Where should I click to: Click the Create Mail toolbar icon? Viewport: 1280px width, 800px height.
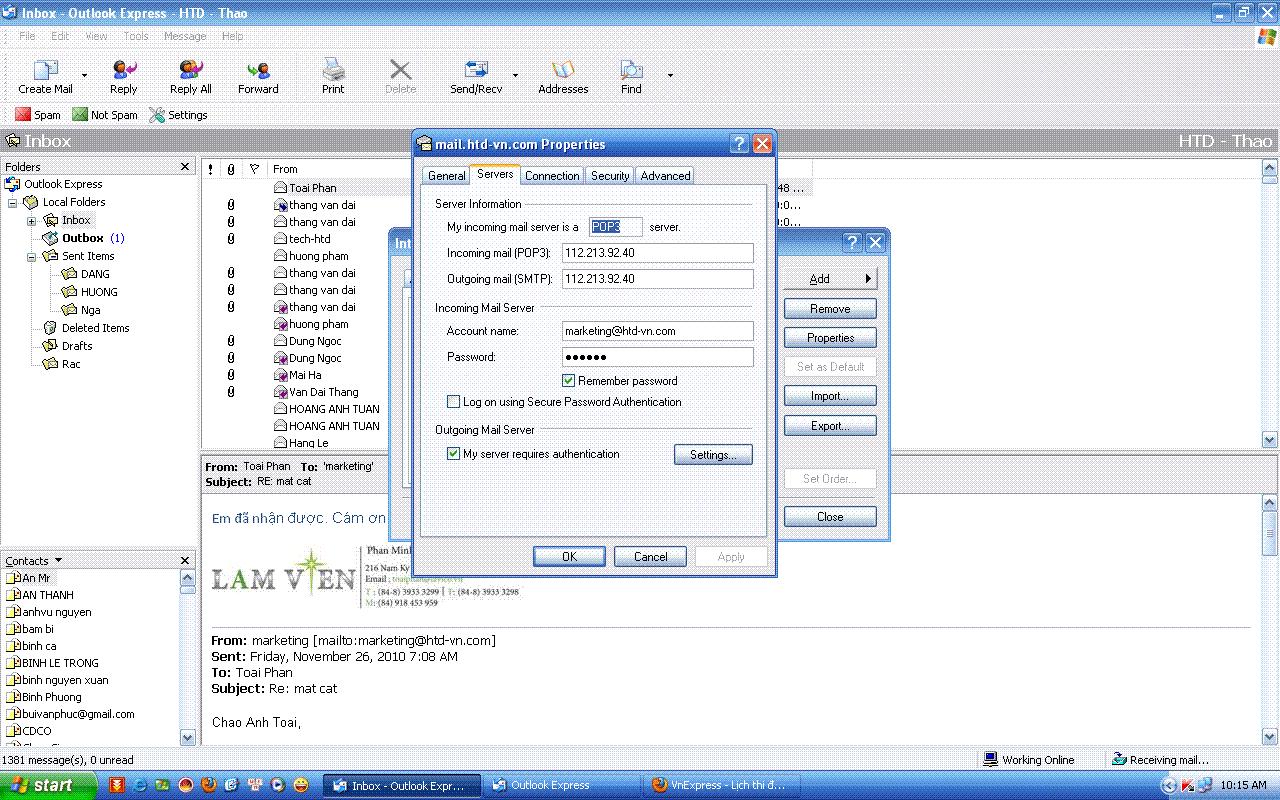coord(46,70)
